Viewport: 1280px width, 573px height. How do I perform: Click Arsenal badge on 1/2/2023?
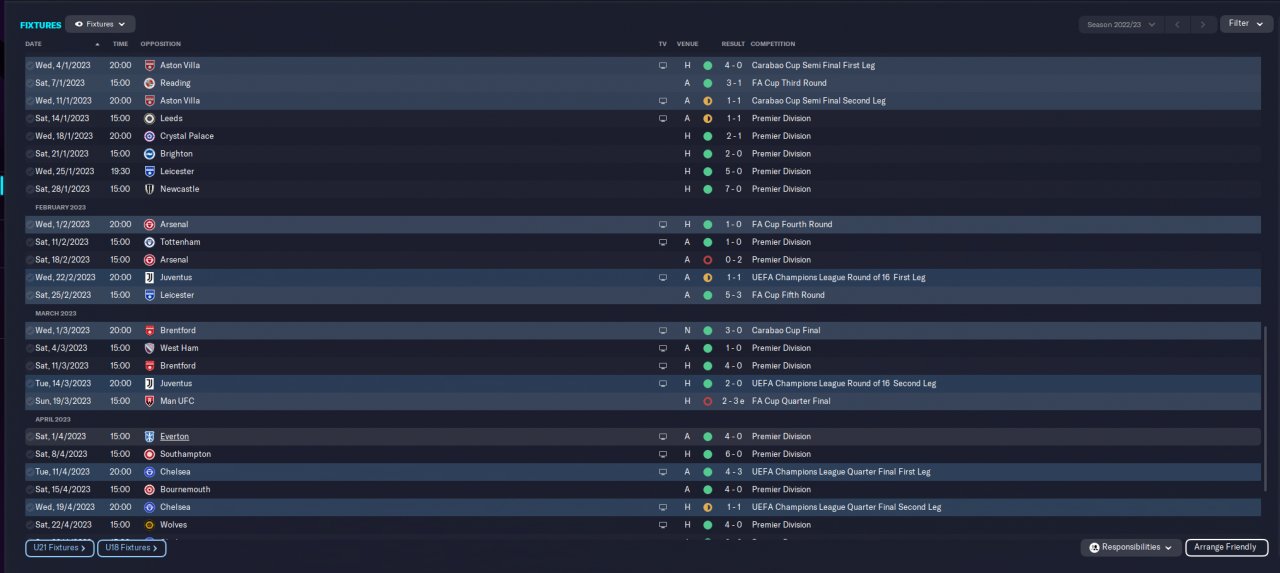point(149,224)
